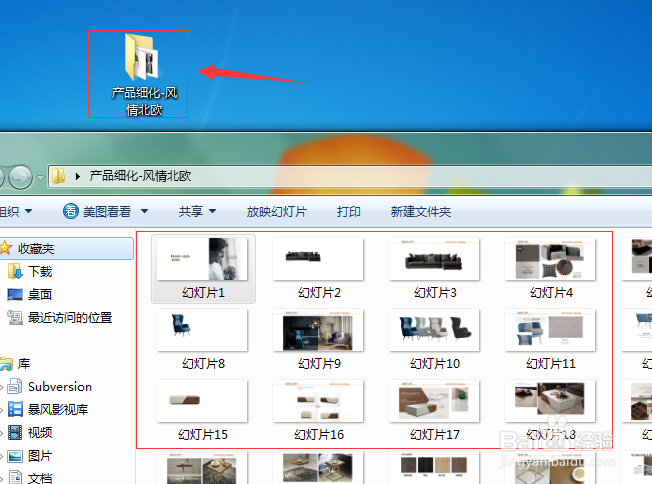Open 下载 in the favorites list
Image resolution: width=652 pixels, height=484 pixels.
point(40,272)
